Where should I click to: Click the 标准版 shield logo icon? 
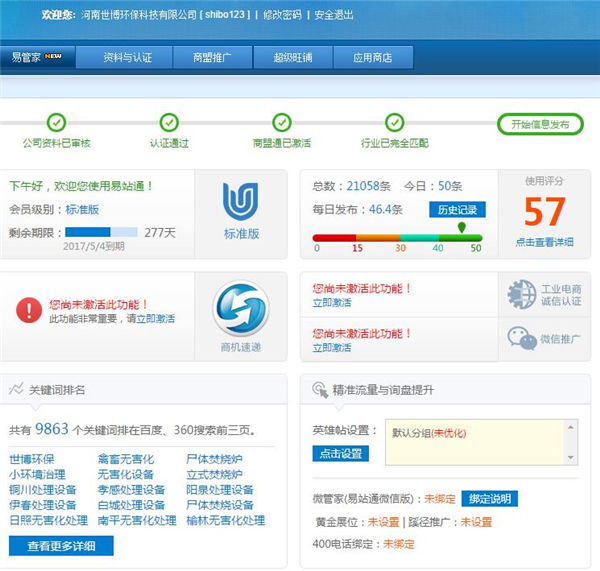click(240, 202)
